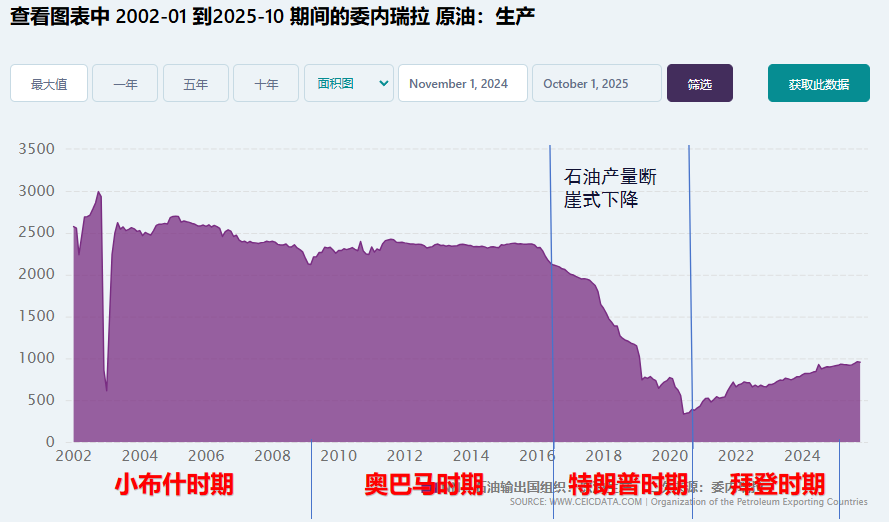Open the 面积图 chart type dropdown
Screen dimensions: 889x522
point(349,84)
